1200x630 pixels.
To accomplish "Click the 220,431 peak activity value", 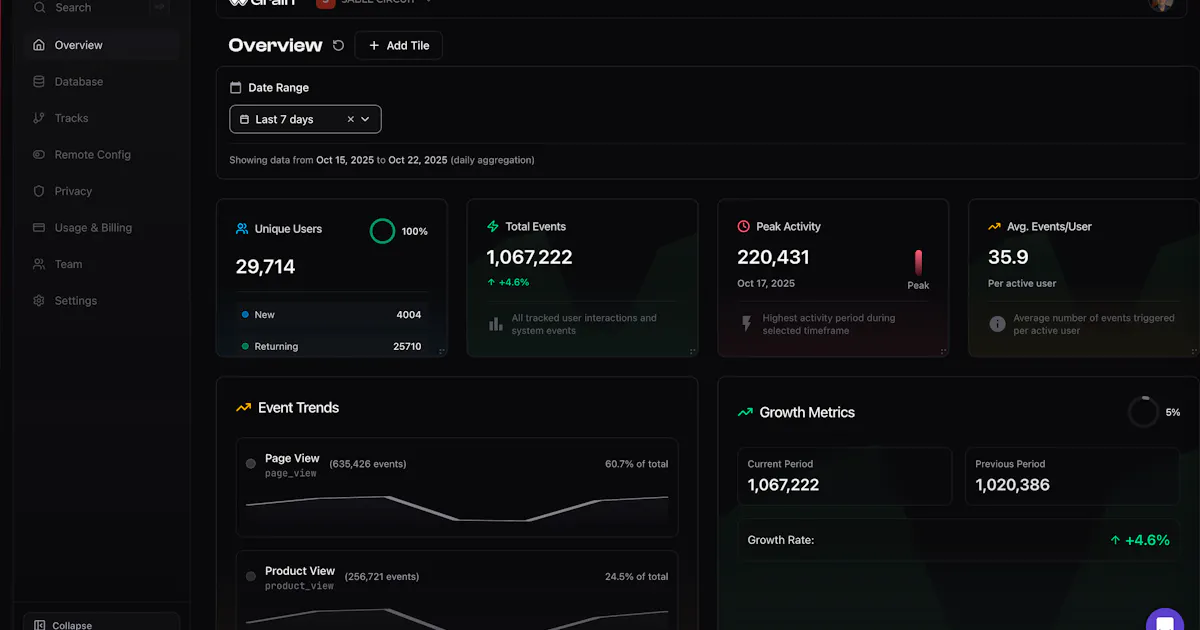I will (x=773, y=257).
